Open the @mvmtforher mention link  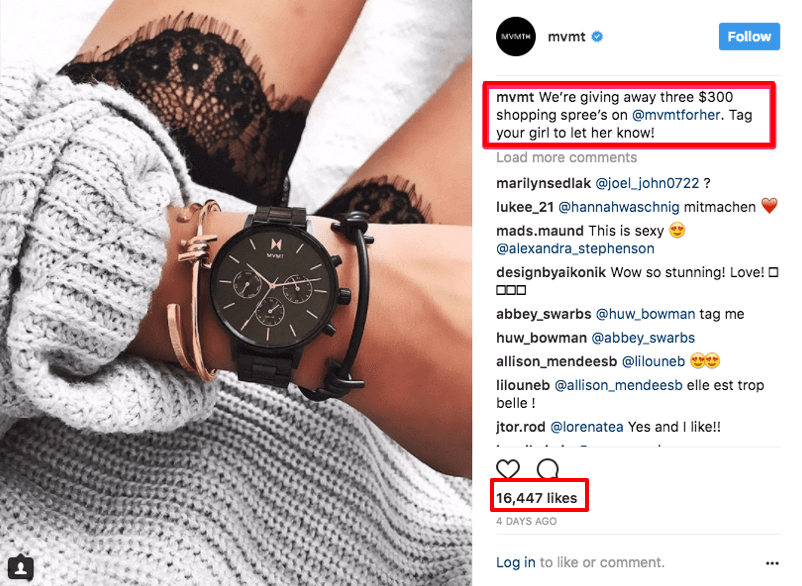coord(676,115)
